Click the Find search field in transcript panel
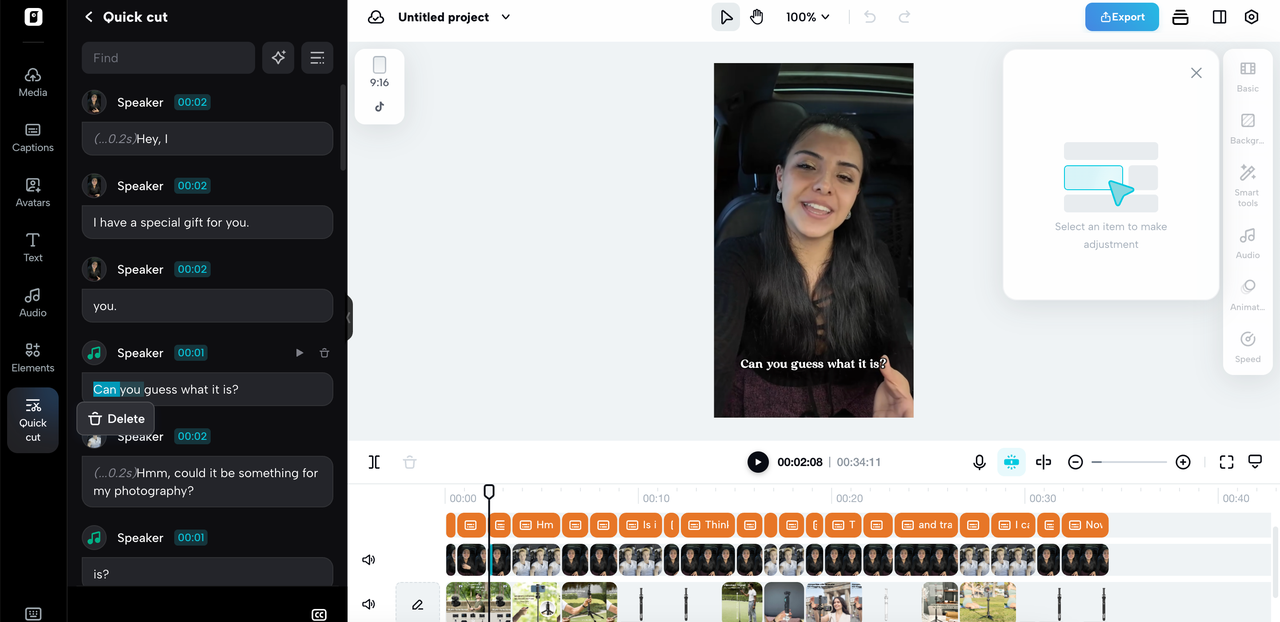 coord(168,58)
